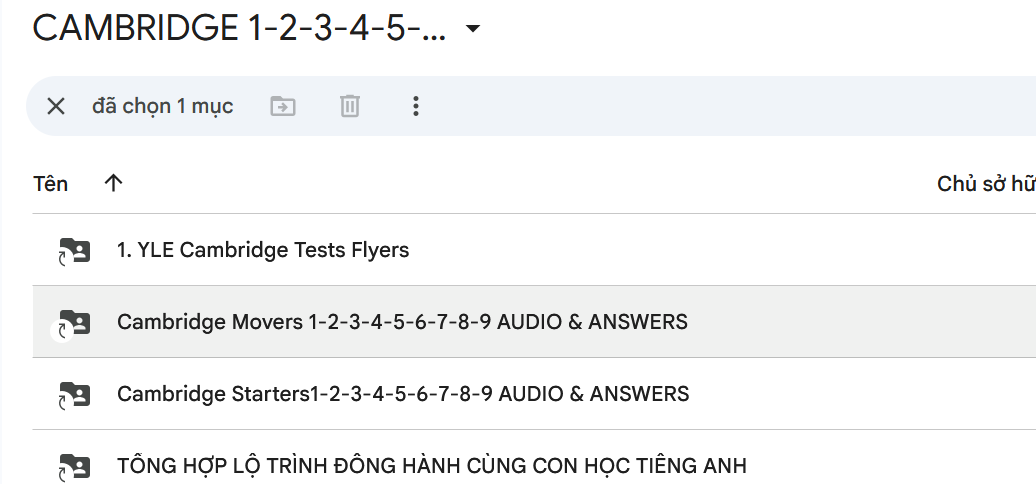Image resolution: width=1036 pixels, height=484 pixels.
Task: Click empty area of the YLE Flyers row
Action: click(700, 250)
